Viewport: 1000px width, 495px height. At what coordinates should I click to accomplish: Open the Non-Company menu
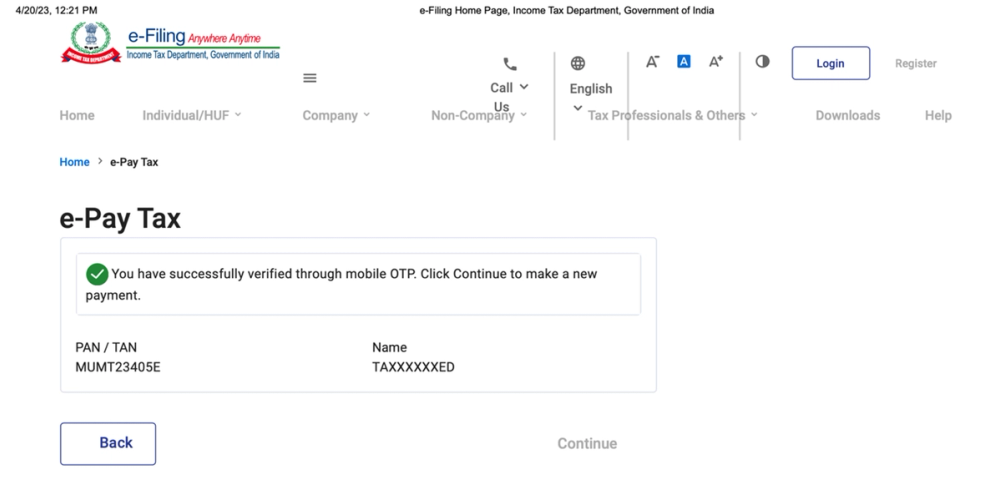479,115
